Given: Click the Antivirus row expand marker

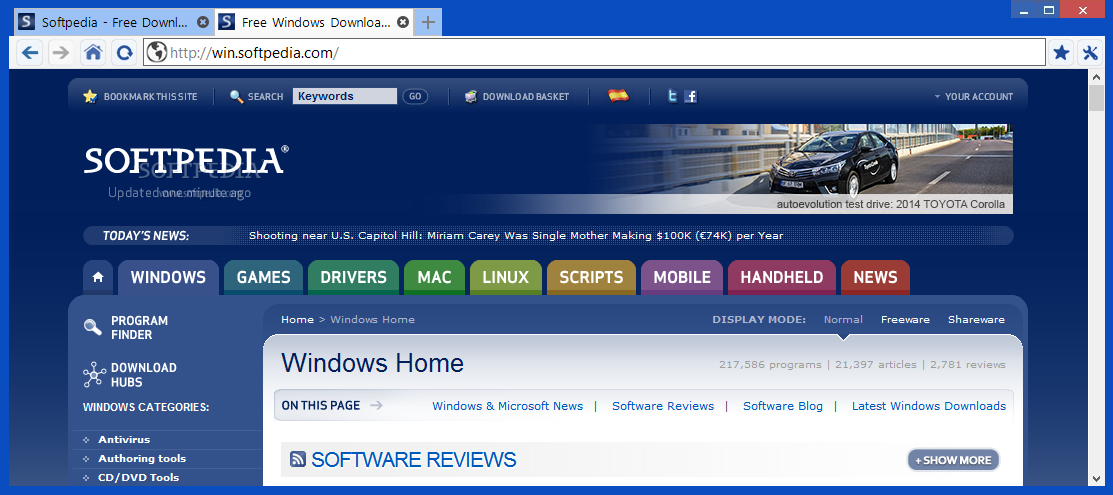Looking at the screenshot, I should point(86,440).
